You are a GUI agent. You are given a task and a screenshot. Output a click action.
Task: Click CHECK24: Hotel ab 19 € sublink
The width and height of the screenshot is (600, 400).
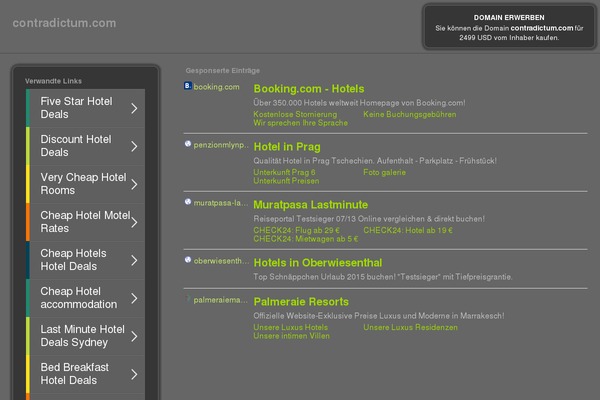click(x=408, y=230)
